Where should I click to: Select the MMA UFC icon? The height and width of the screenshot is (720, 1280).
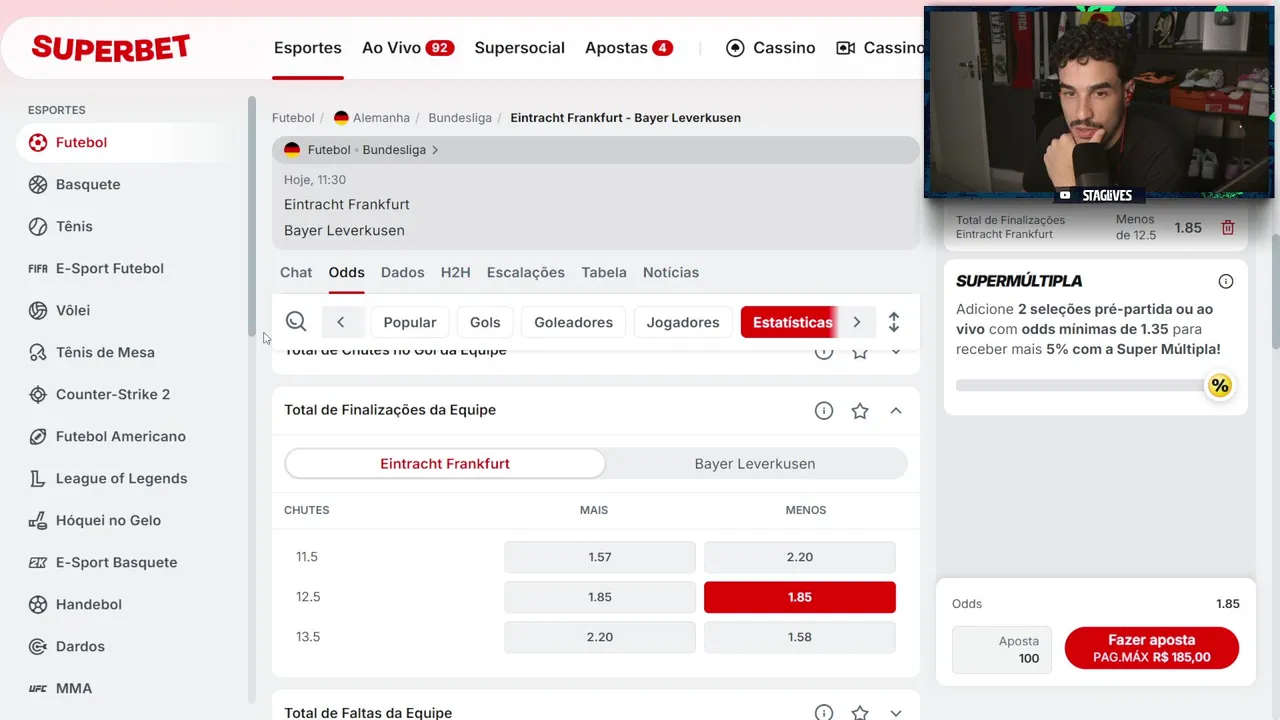38,689
